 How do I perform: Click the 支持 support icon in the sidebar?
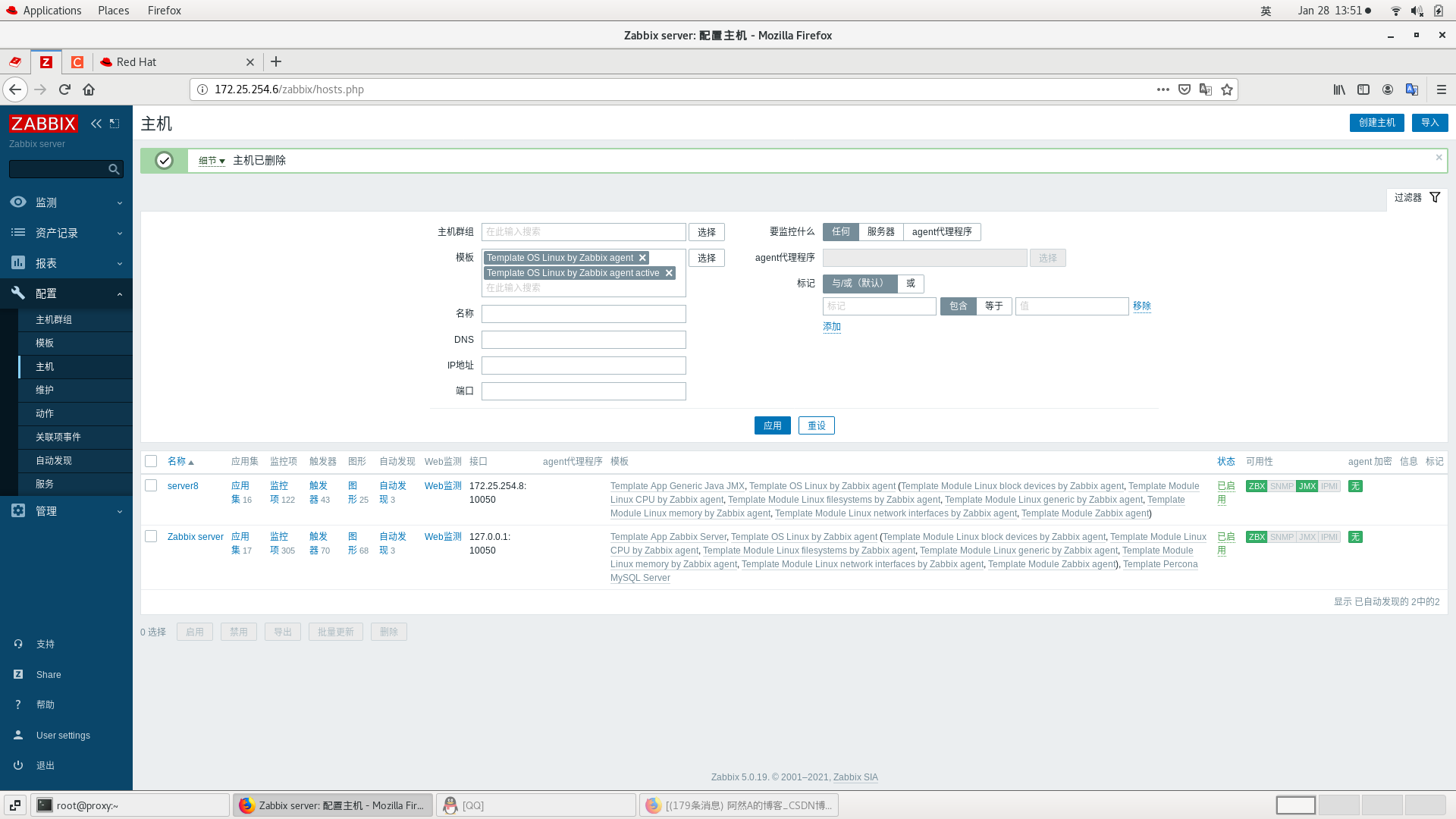[x=18, y=644]
